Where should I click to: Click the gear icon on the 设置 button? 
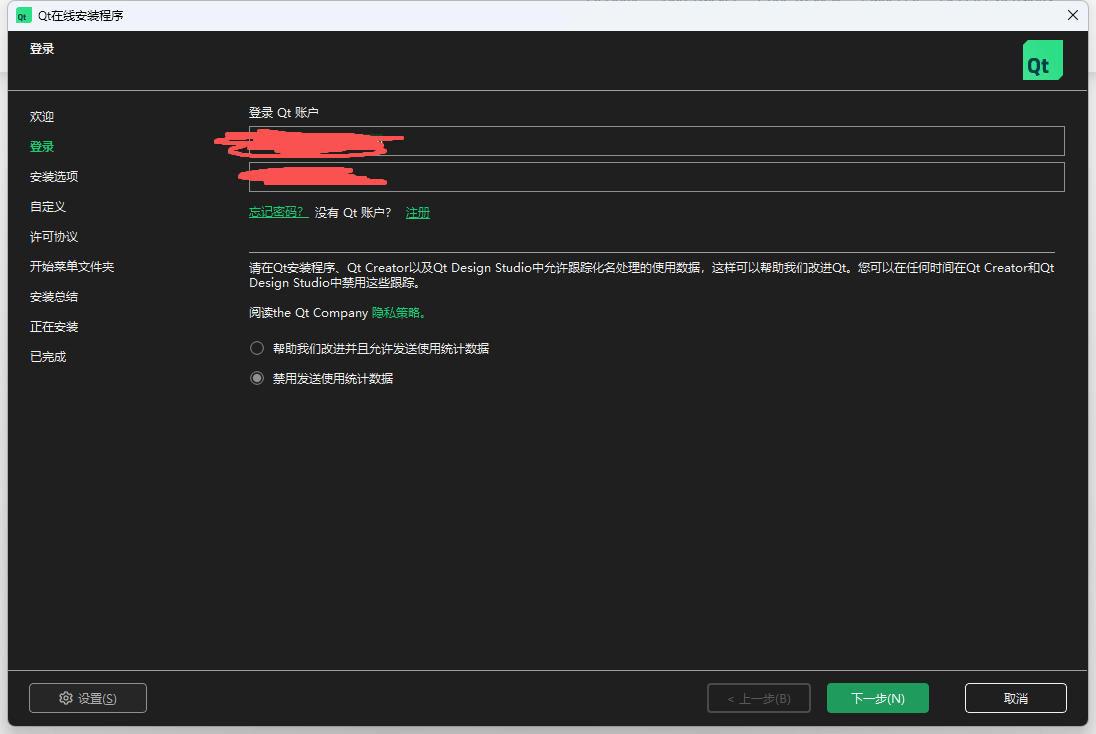(66, 698)
